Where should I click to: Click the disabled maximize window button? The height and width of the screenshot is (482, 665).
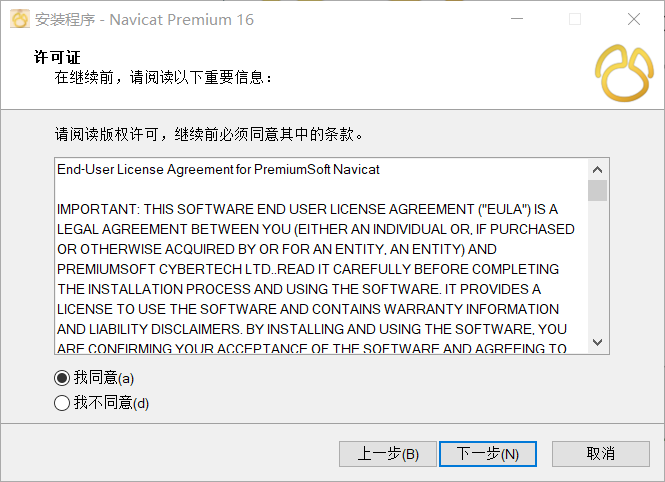click(x=575, y=19)
